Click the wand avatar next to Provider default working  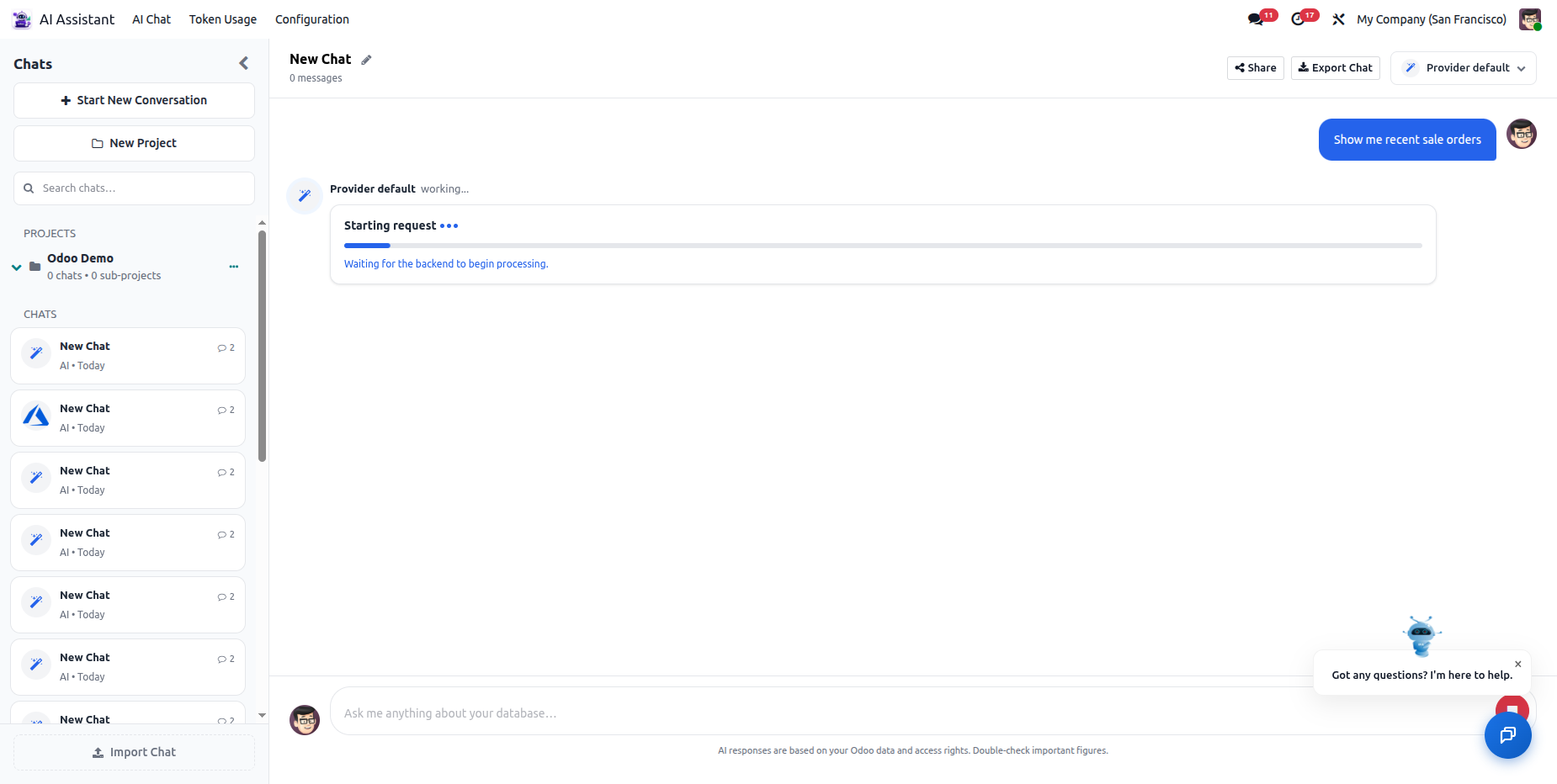305,196
